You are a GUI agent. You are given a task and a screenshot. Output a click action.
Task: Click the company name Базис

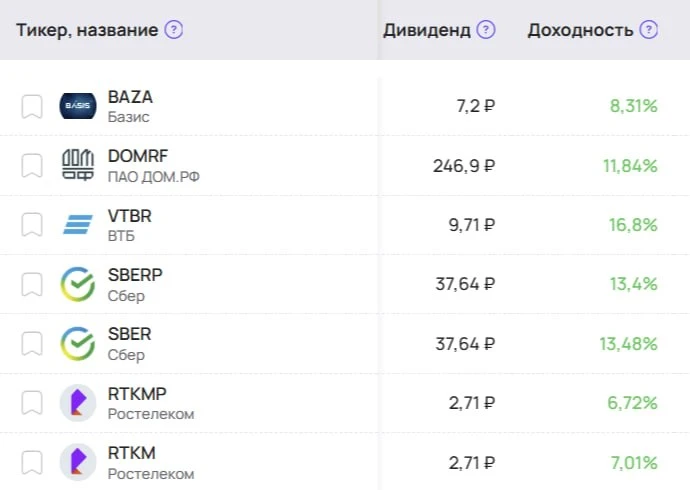[x=128, y=117]
